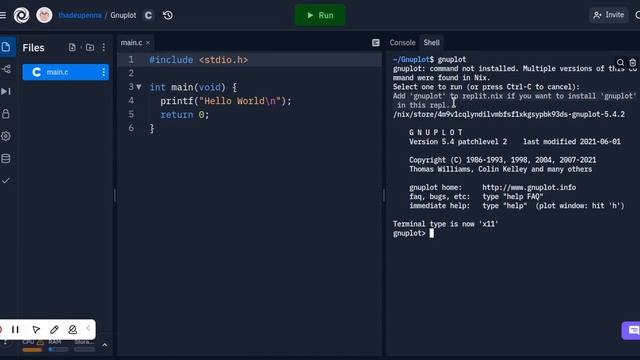Open the repl history icon
Viewport: 640px width, 360px height.
168,15
